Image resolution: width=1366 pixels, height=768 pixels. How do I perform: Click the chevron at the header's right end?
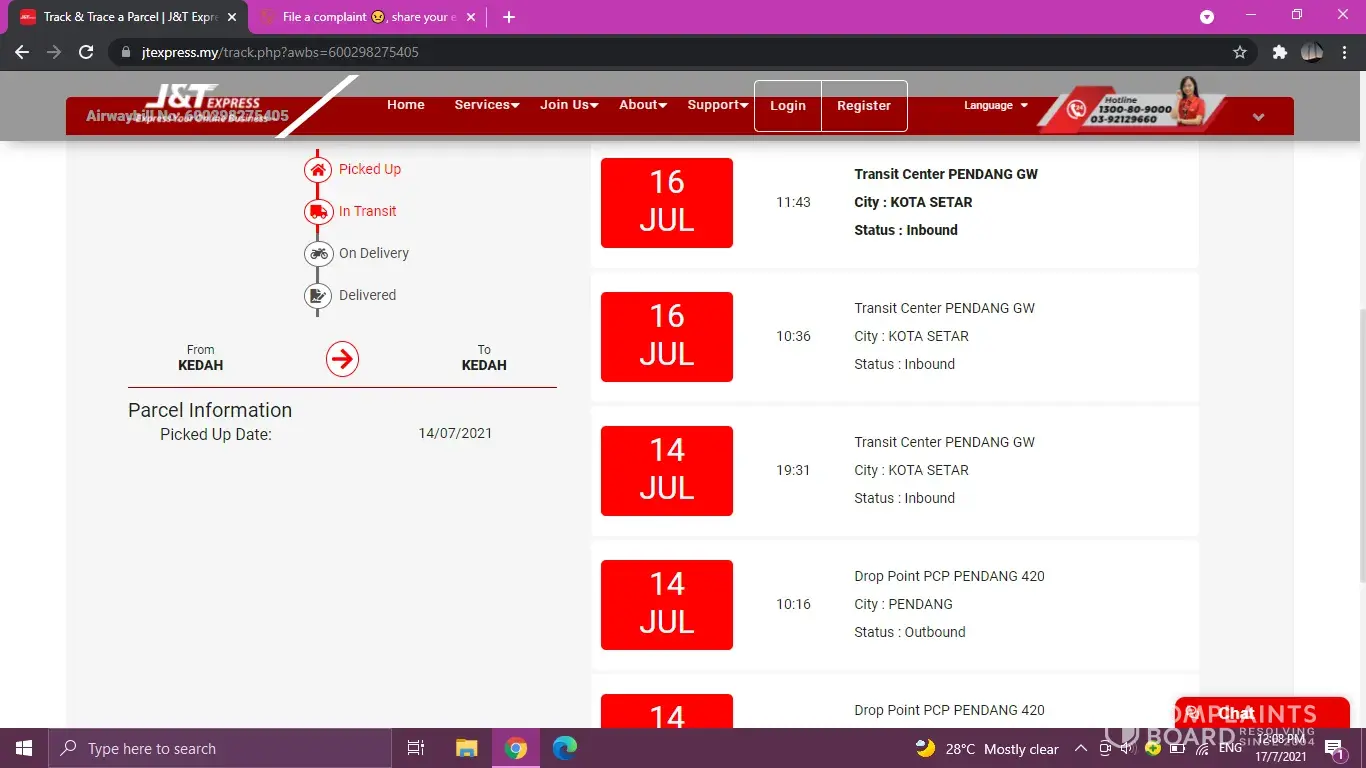pyautogui.click(x=1259, y=117)
